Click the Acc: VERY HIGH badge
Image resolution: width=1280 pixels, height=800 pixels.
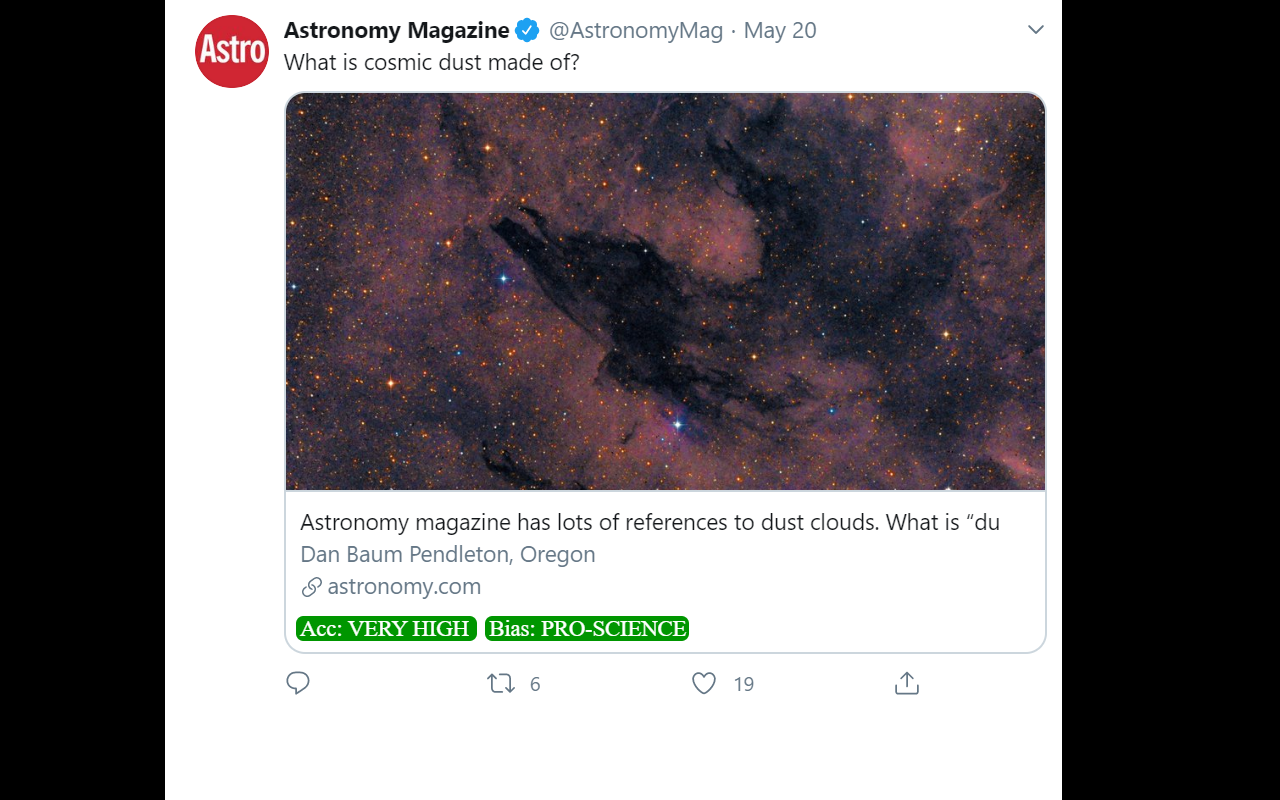coord(386,629)
